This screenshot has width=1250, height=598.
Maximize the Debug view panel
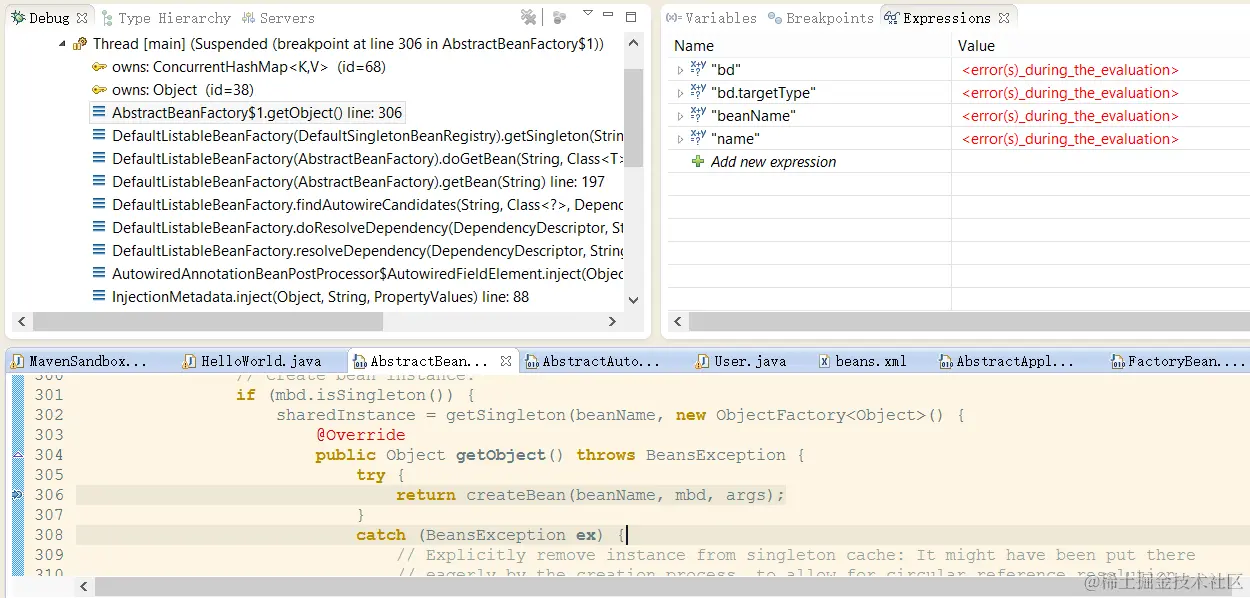click(x=631, y=16)
